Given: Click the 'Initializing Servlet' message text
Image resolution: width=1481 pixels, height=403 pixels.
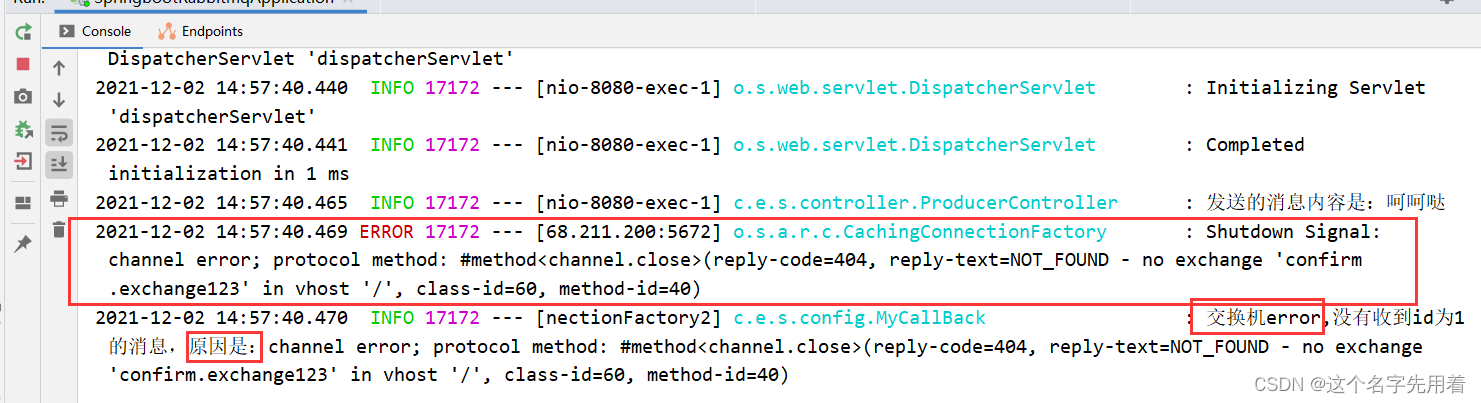Looking at the screenshot, I should pyautogui.click(x=1315, y=88).
